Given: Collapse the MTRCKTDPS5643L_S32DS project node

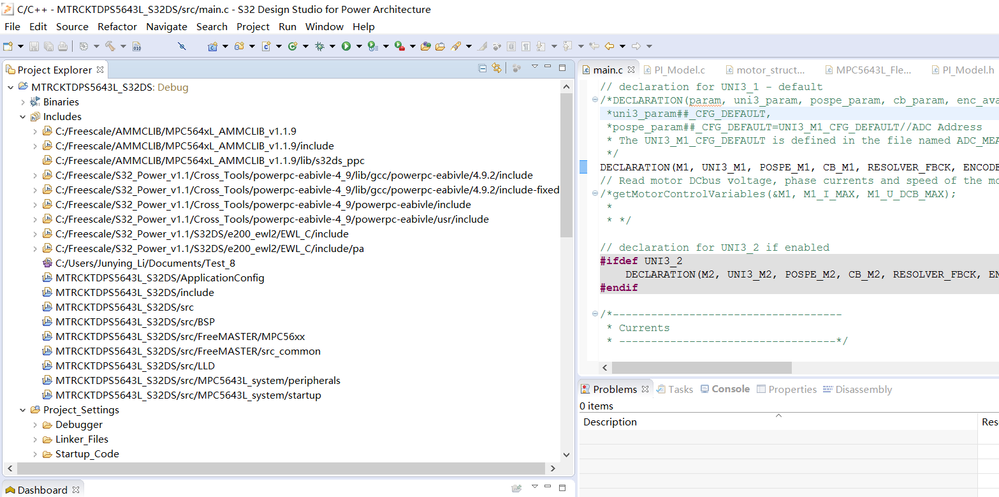Looking at the screenshot, I should pyautogui.click(x=10, y=87).
